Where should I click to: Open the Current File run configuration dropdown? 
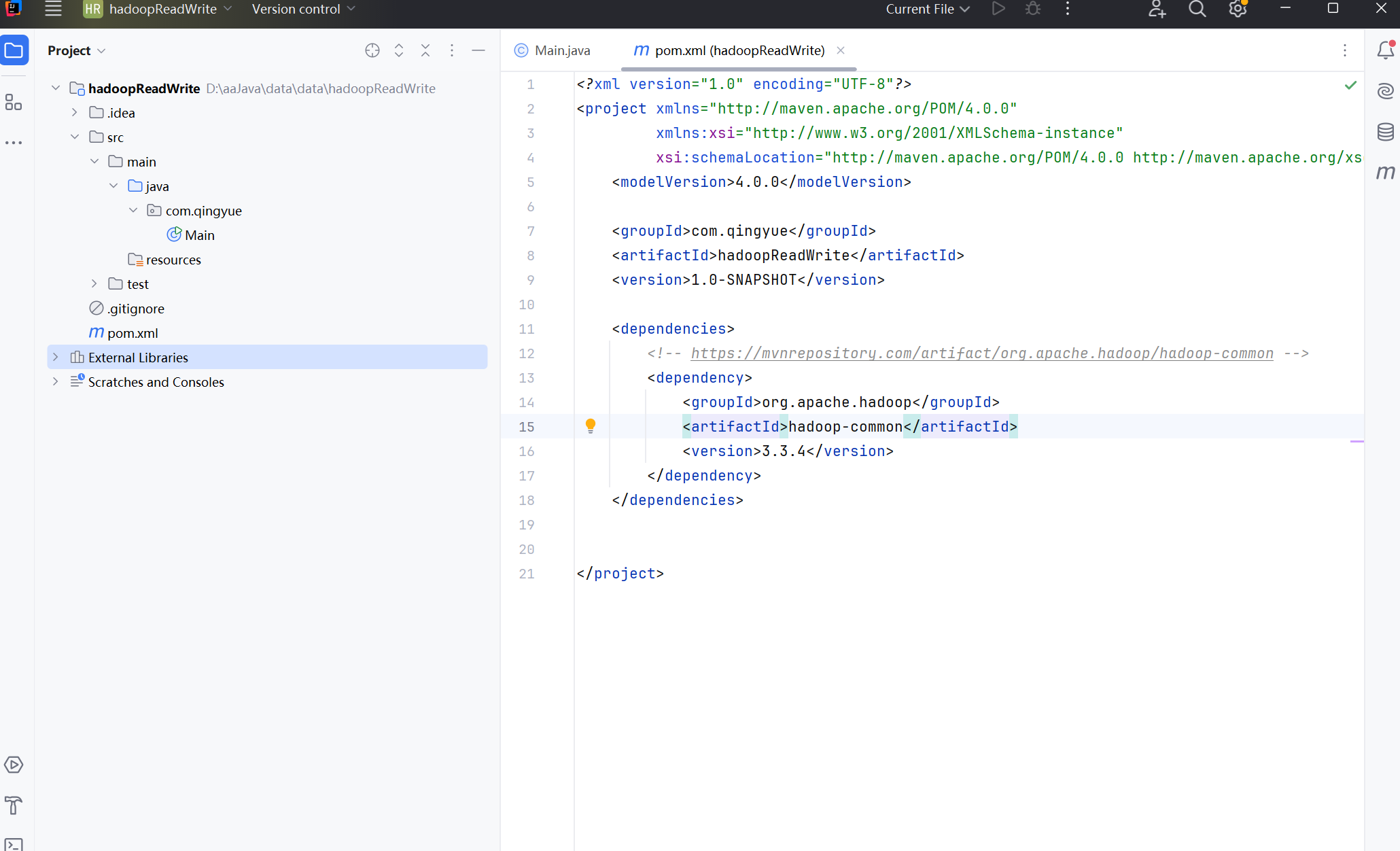click(x=927, y=10)
